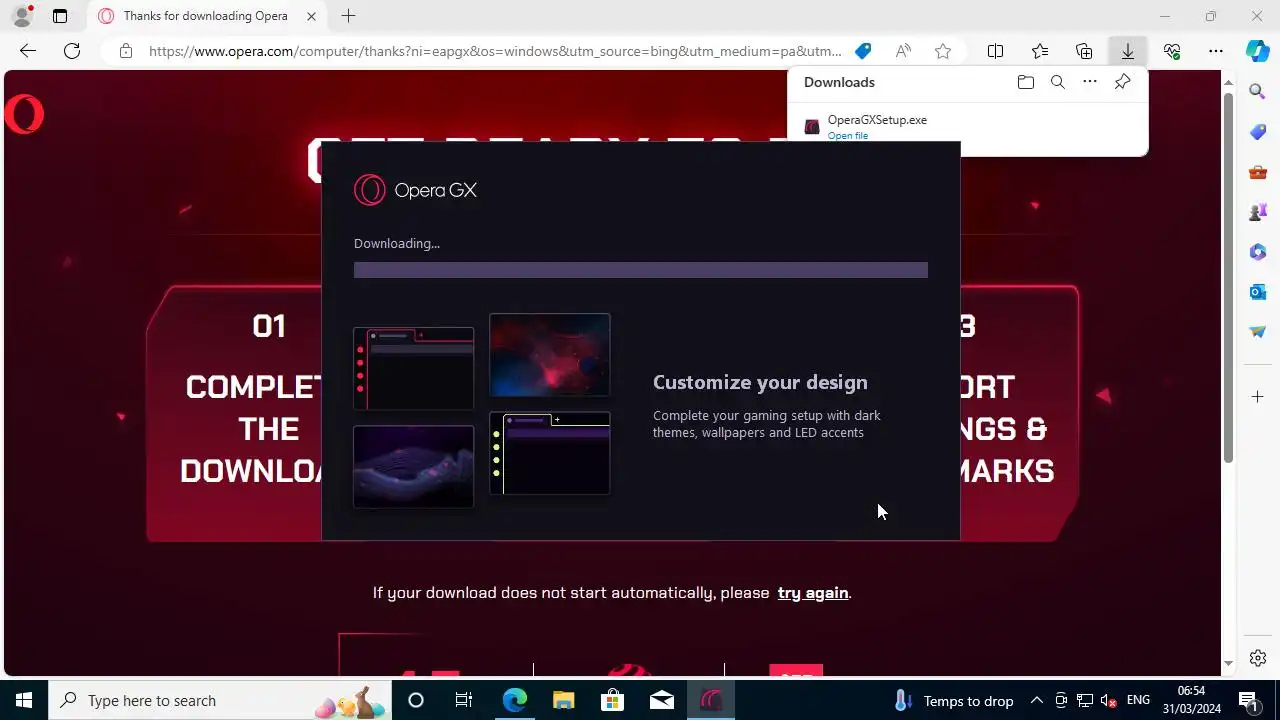Close the Thanks for downloading Opera tab
The height and width of the screenshot is (720, 1280).
(311, 16)
